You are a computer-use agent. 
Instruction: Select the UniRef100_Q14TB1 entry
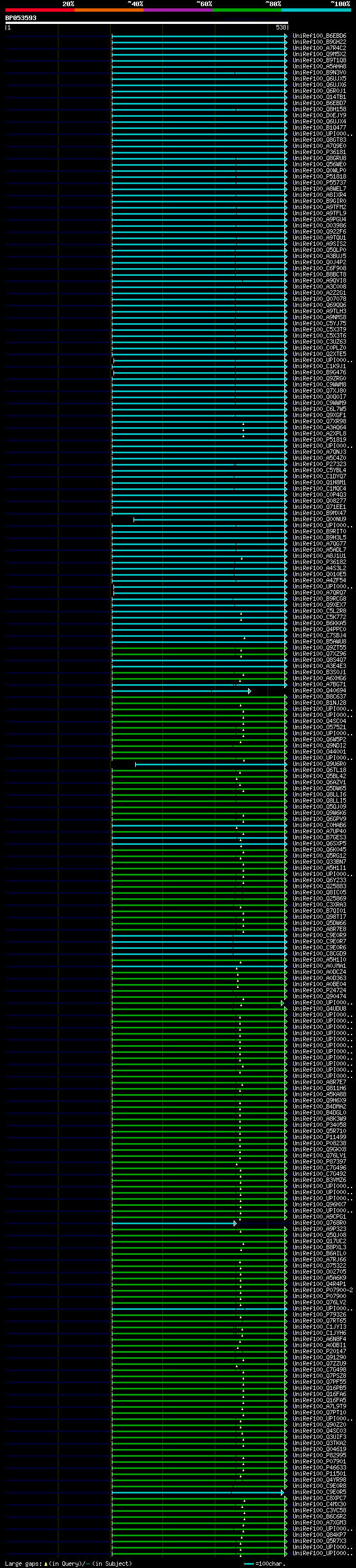(319, 97)
